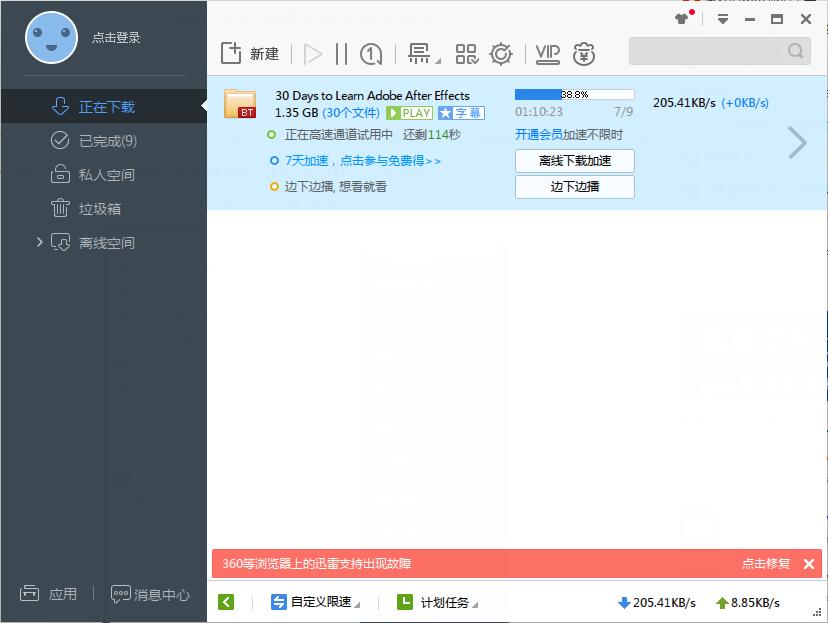Click 边下边播, 想看就看 text
The height and width of the screenshot is (623, 828).
coord(335,186)
